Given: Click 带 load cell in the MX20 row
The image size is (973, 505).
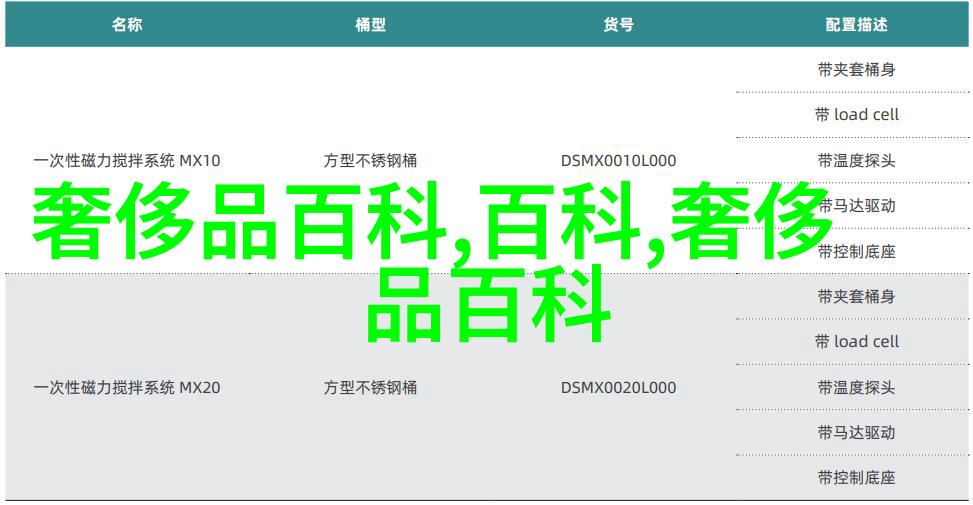Looking at the screenshot, I should click(x=855, y=342).
